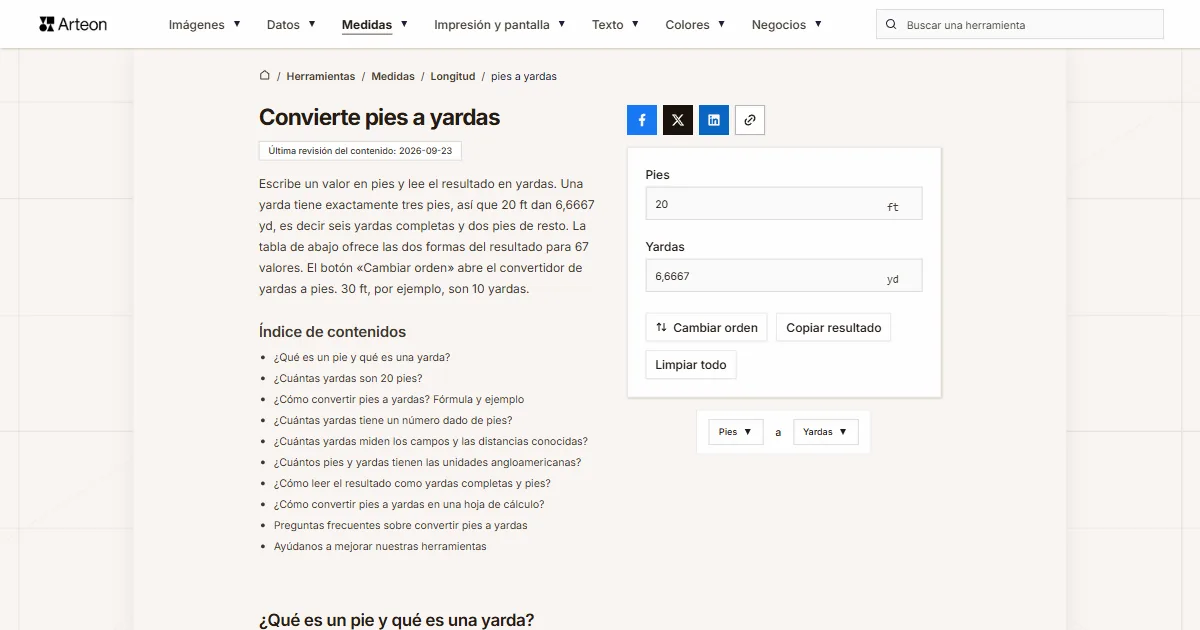Click the Última revisión del contenido date badge
This screenshot has height=630, width=1200.
tap(360, 151)
